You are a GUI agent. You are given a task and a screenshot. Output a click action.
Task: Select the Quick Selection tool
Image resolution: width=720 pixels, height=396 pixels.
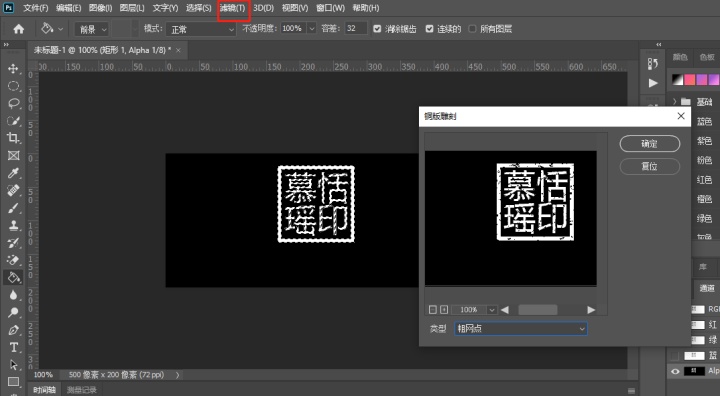(13, 121)
